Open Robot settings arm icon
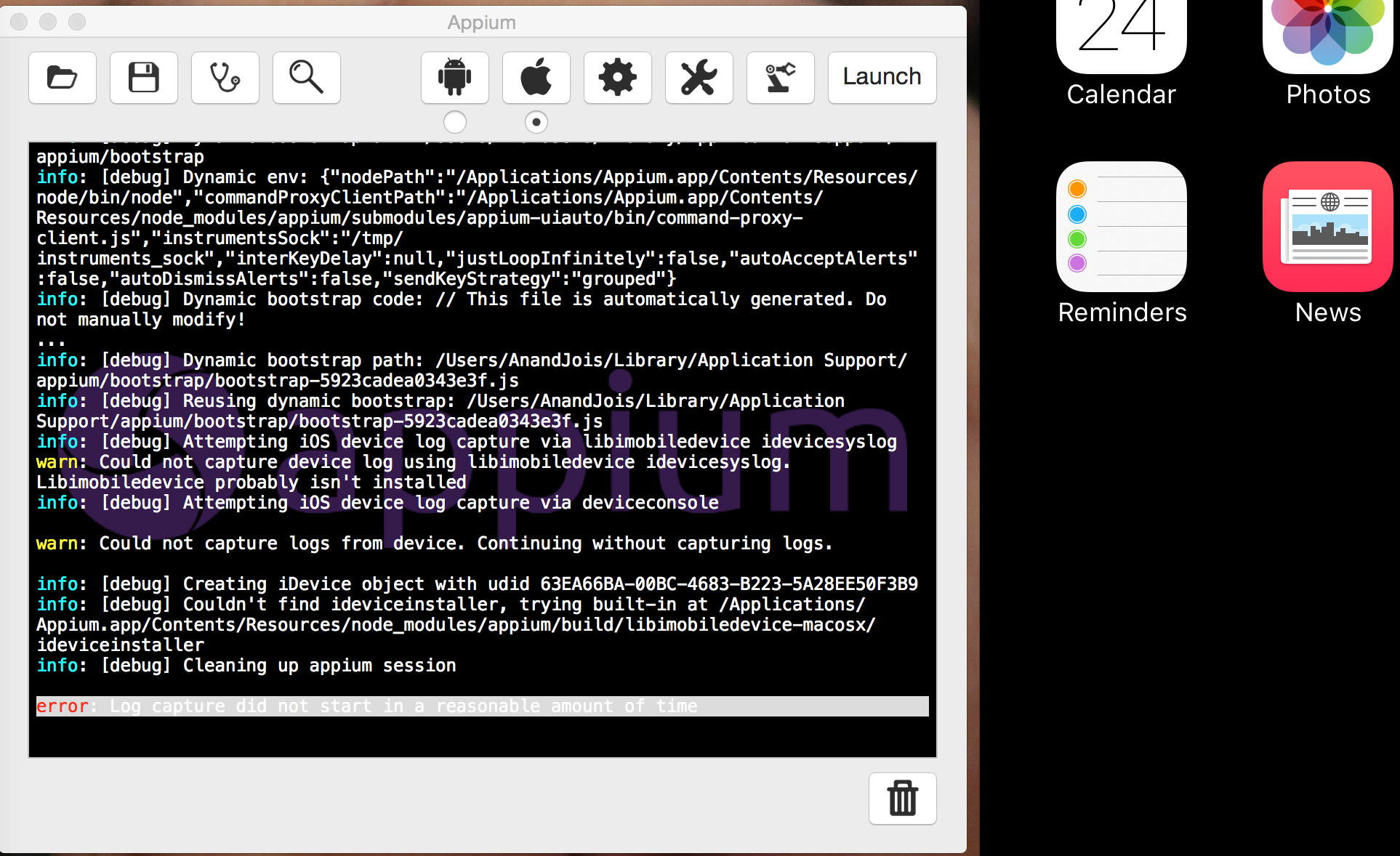The image size is (1400, 856). (x=781, y=77)
